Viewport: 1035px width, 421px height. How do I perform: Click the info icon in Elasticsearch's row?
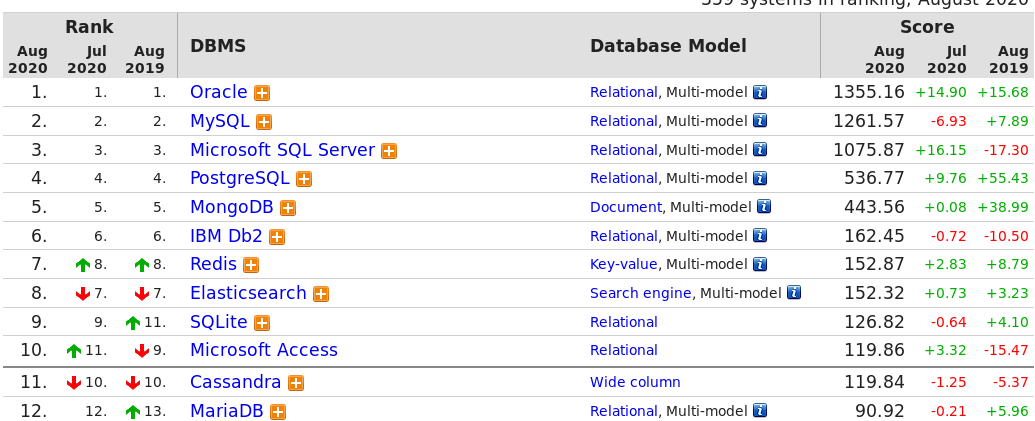tap(794, 294)
